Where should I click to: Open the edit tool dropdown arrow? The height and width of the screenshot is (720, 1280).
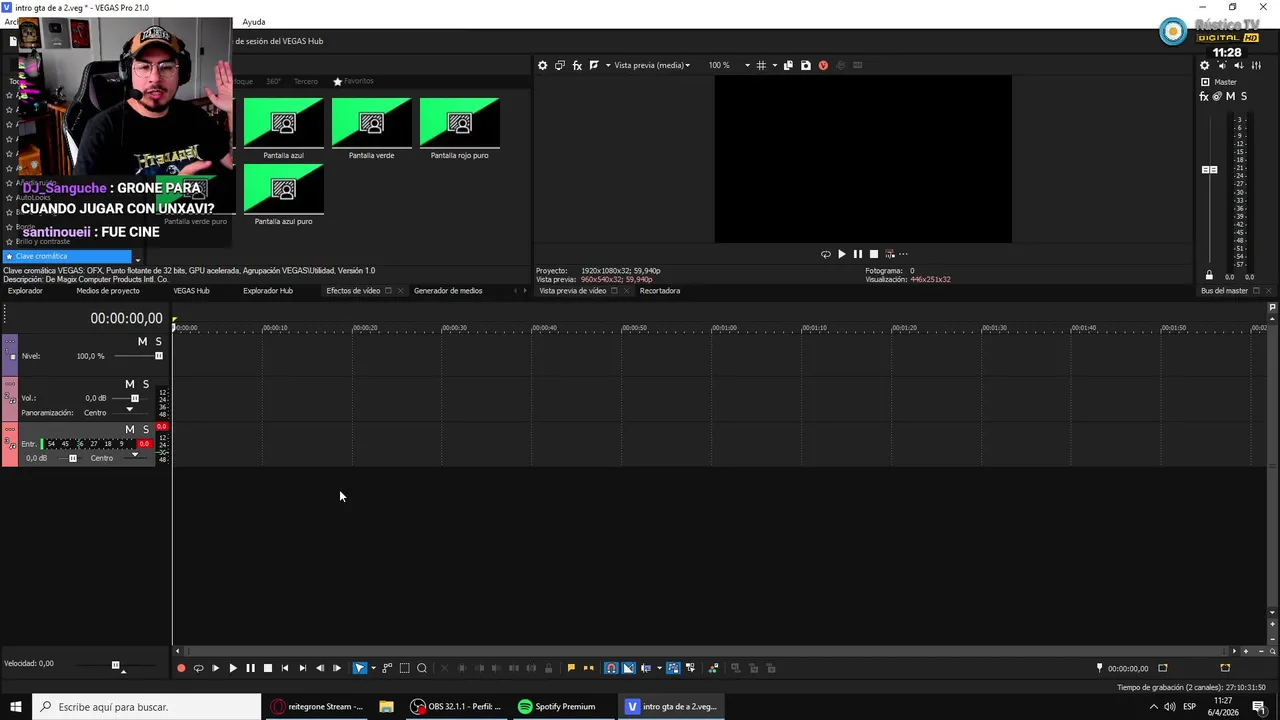(373, 668)
